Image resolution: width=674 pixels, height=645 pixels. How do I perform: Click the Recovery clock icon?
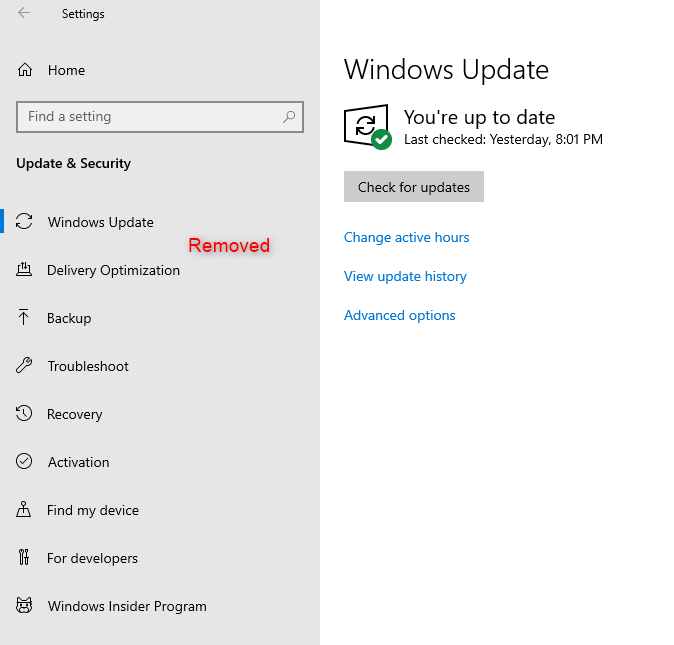coord(24,413)
